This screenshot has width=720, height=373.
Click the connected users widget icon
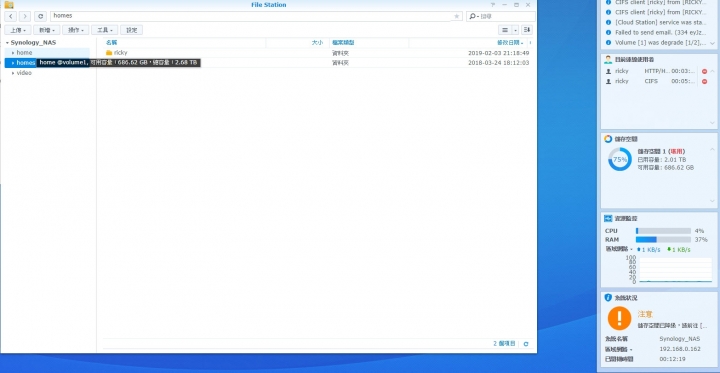(608, 59)
